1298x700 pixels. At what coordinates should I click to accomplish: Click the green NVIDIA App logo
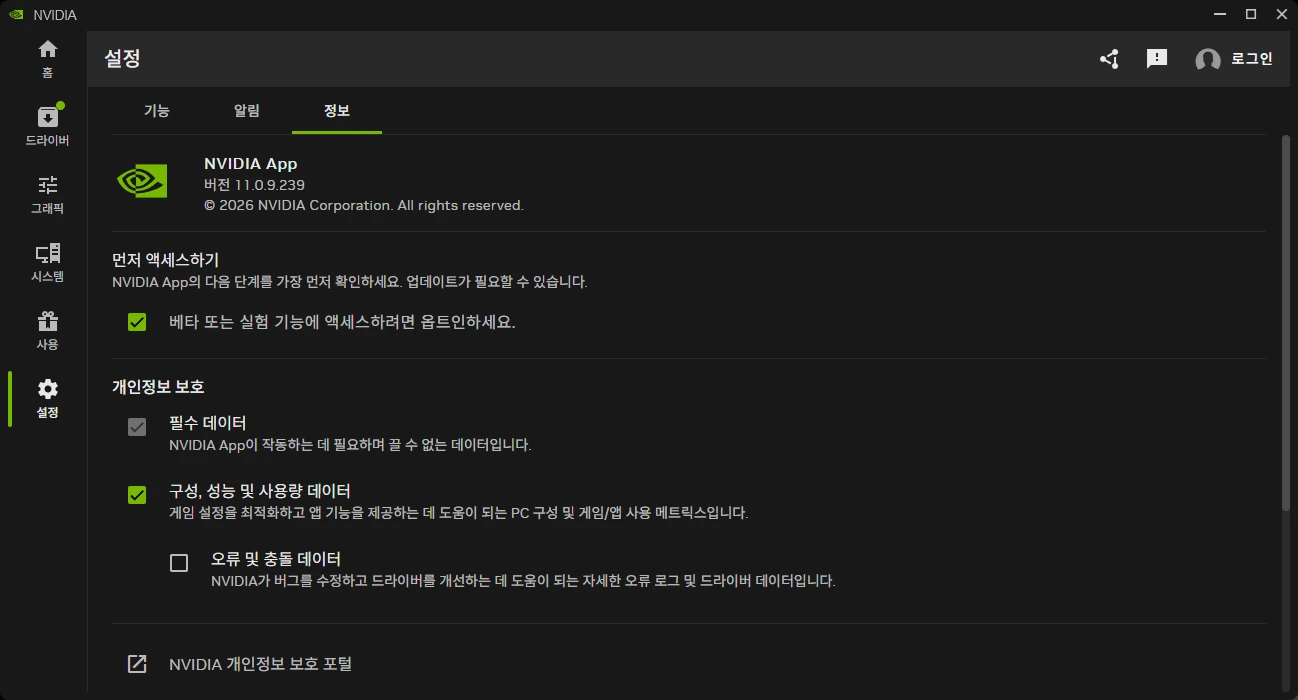tap(142, 181)
